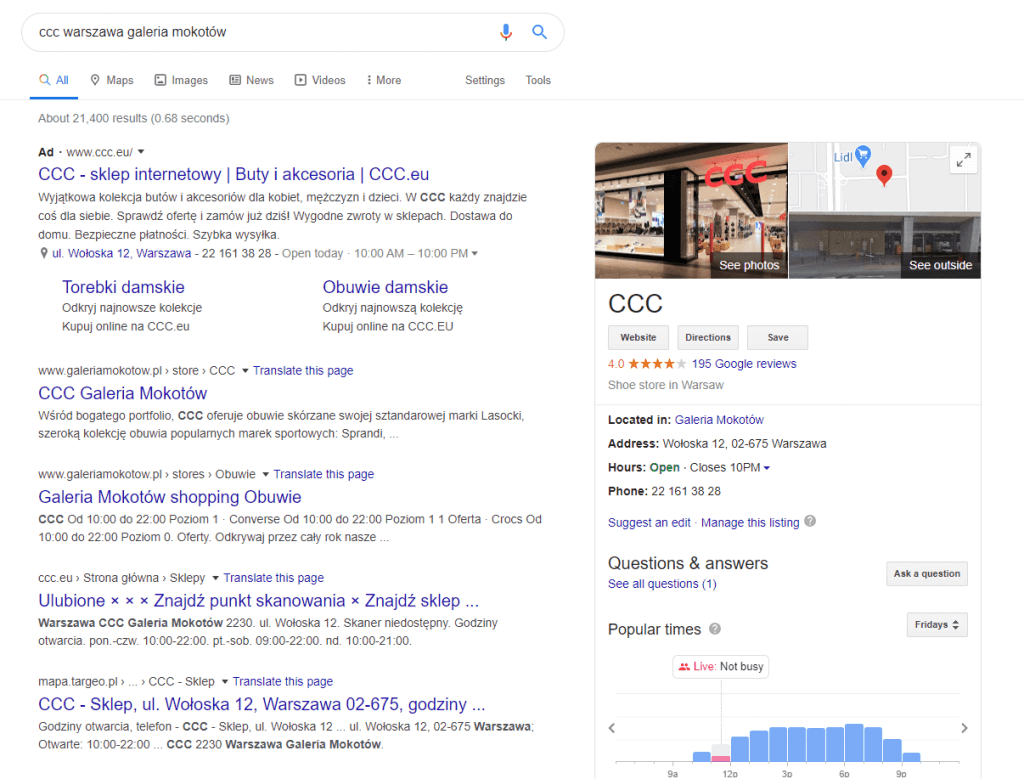Expand the dropdown arrow beside ccc.eu Sklepy breadcrumb
The image size is (1024, 779).
tap(215, 578)
